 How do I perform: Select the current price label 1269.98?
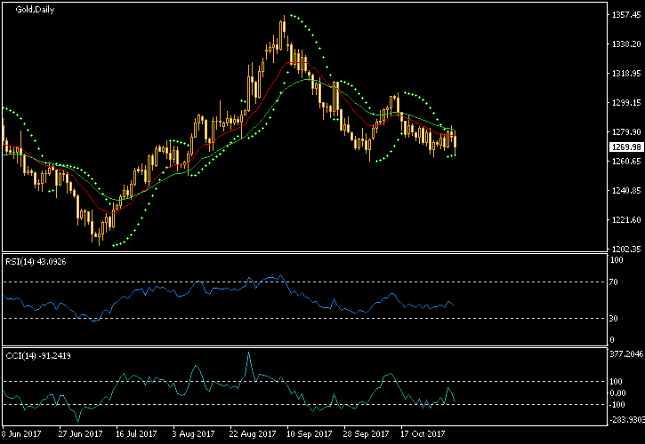tap(627, 147)
